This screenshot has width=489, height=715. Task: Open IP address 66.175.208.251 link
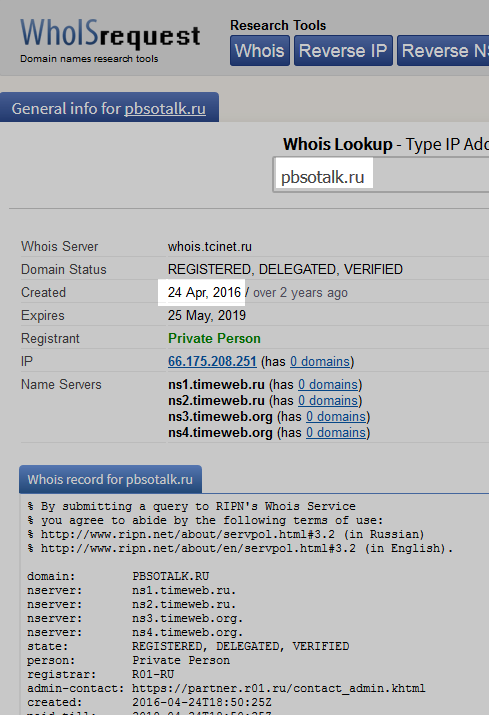point(212,361)
